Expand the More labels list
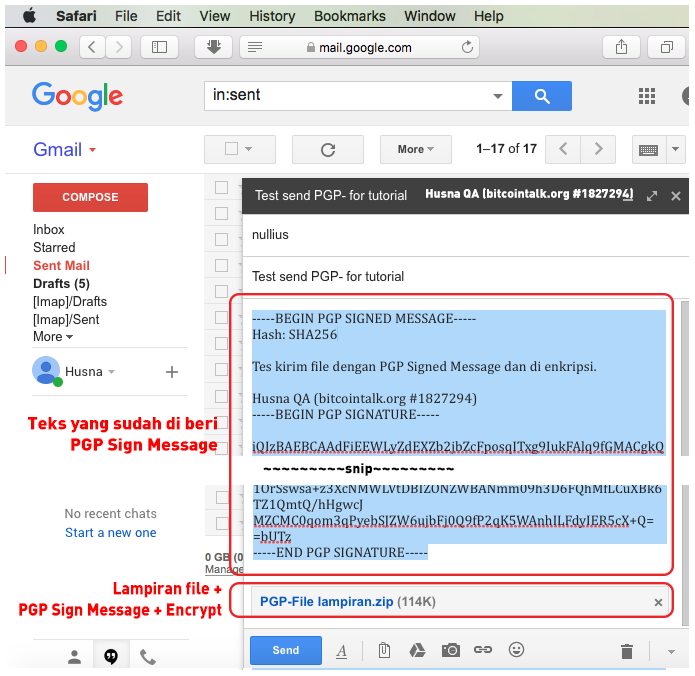 (x=53, y=337)
